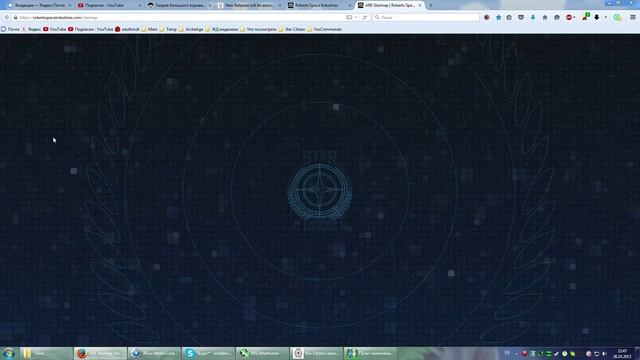The image size is (640, 360).
Task: Click the taskbar clock and date
Action: point(622,353)
